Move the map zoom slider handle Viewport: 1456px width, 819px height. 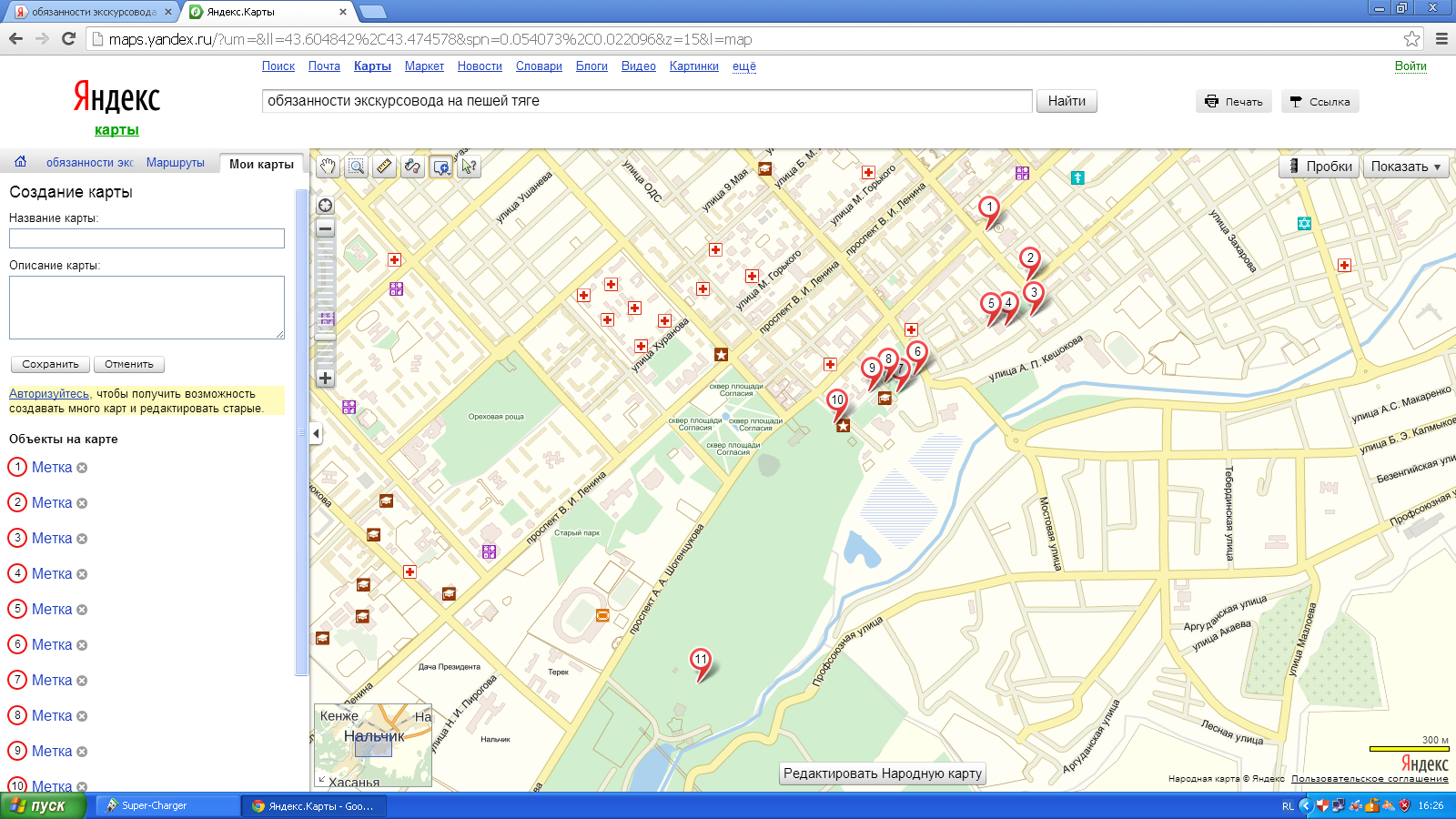pyautogui.click(x=325, y=337)
